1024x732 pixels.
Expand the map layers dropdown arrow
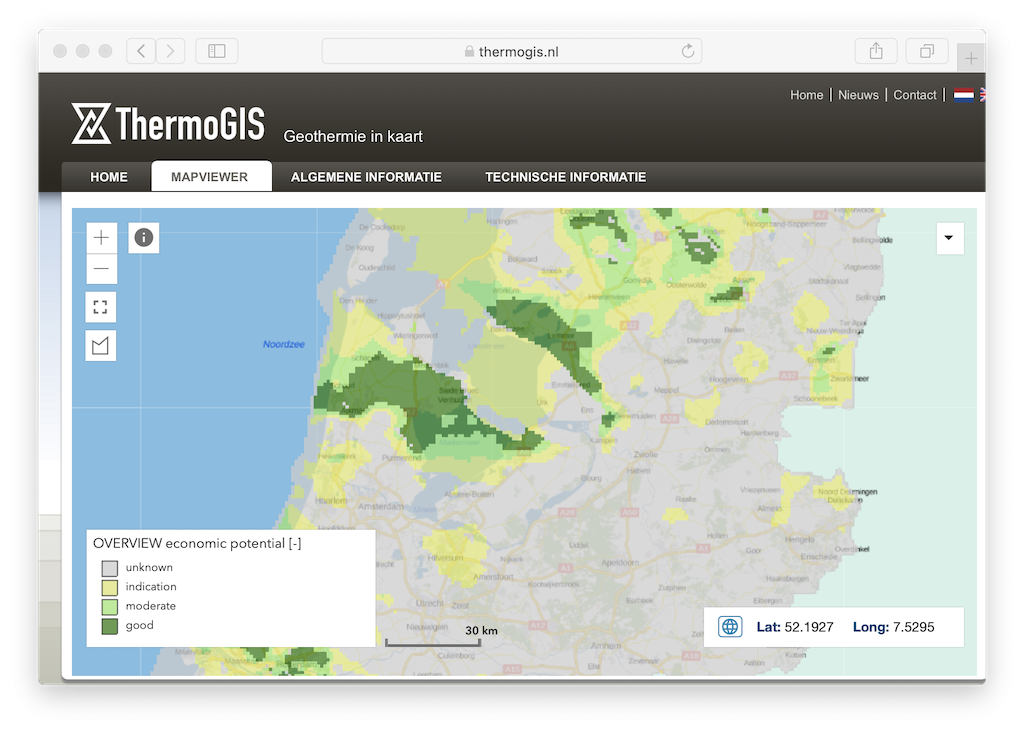click(x=949, y=238)
